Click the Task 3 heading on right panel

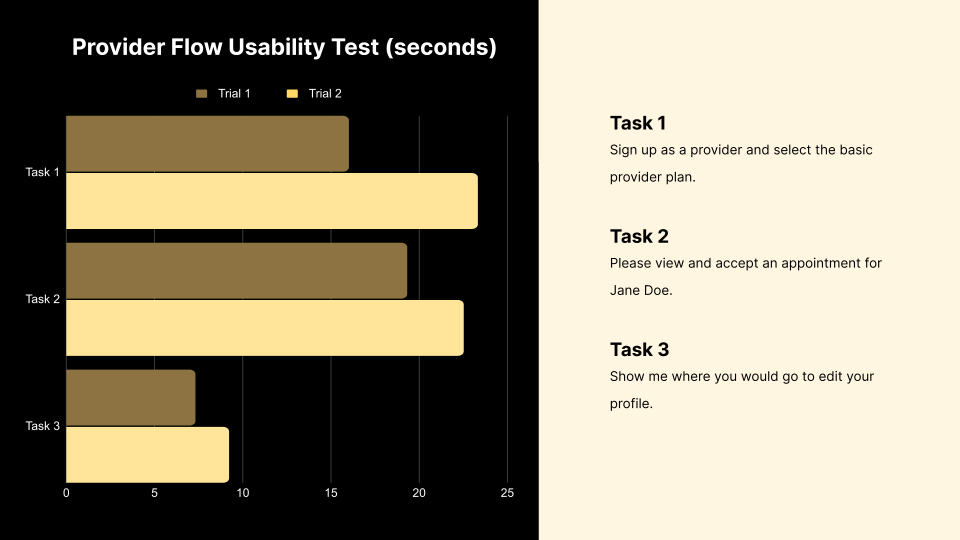click(639, 349)
